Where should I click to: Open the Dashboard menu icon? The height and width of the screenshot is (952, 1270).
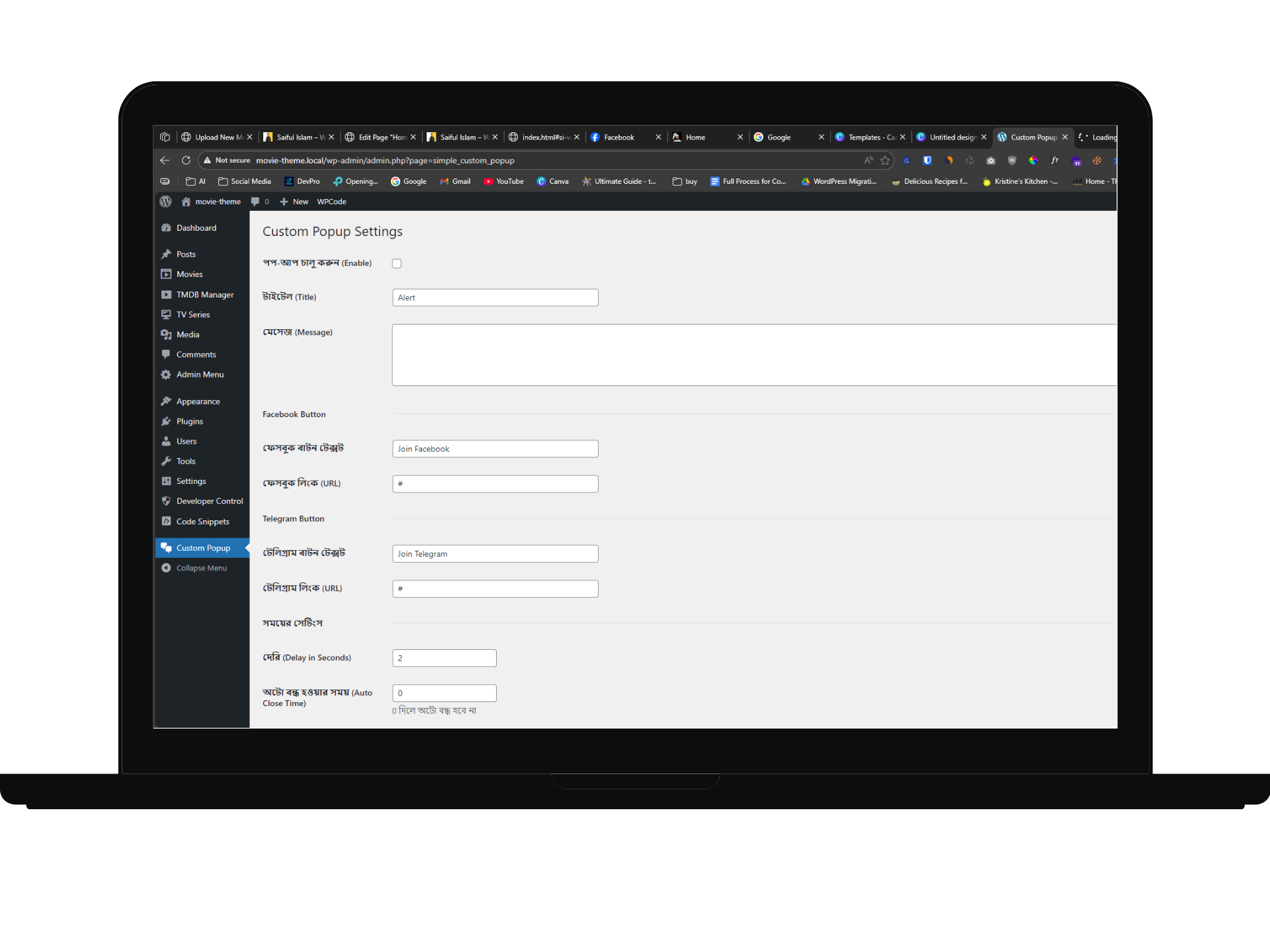166,228
